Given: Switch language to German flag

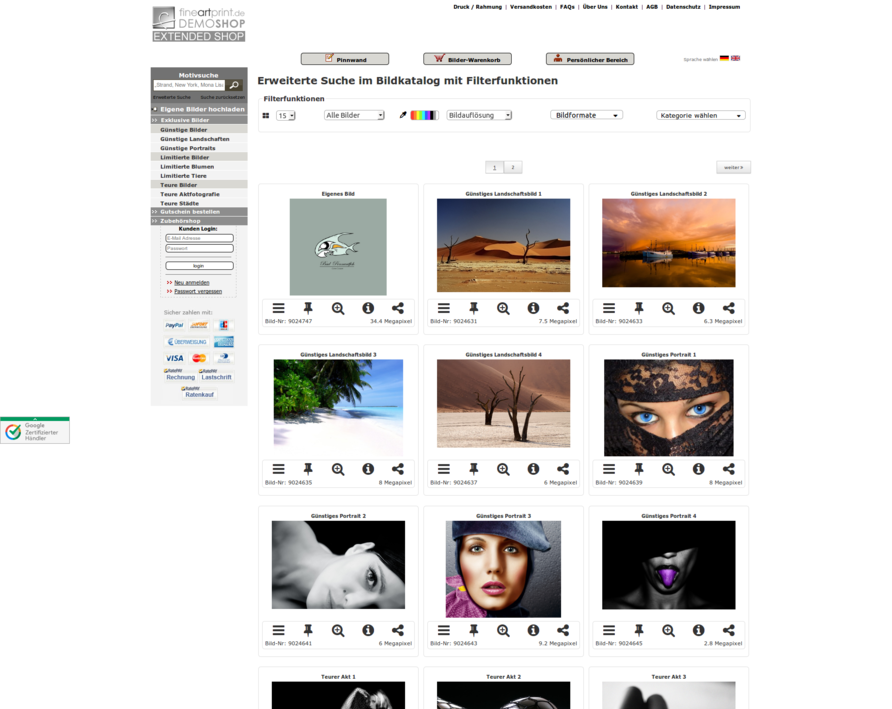Looking at the screenshot, I should (x=724, y=58).
